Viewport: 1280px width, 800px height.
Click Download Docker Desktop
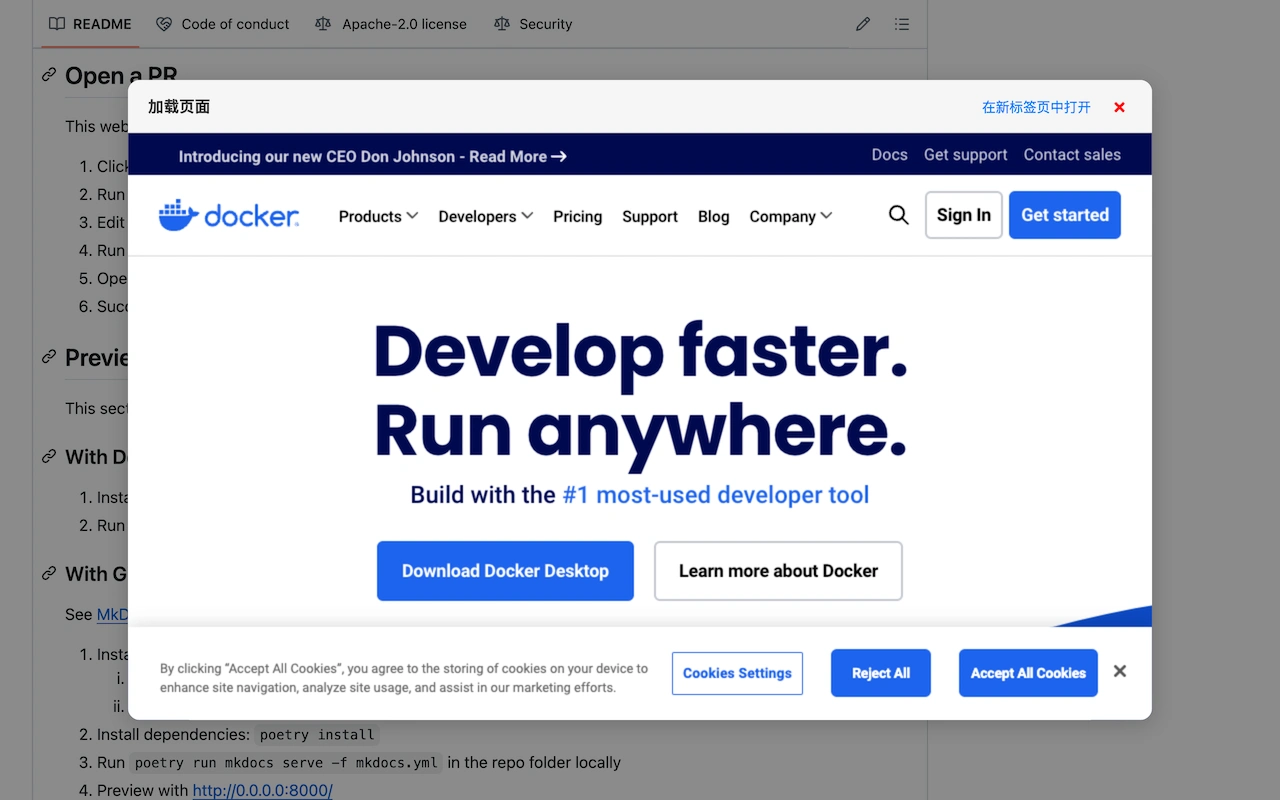pos(505,570)
